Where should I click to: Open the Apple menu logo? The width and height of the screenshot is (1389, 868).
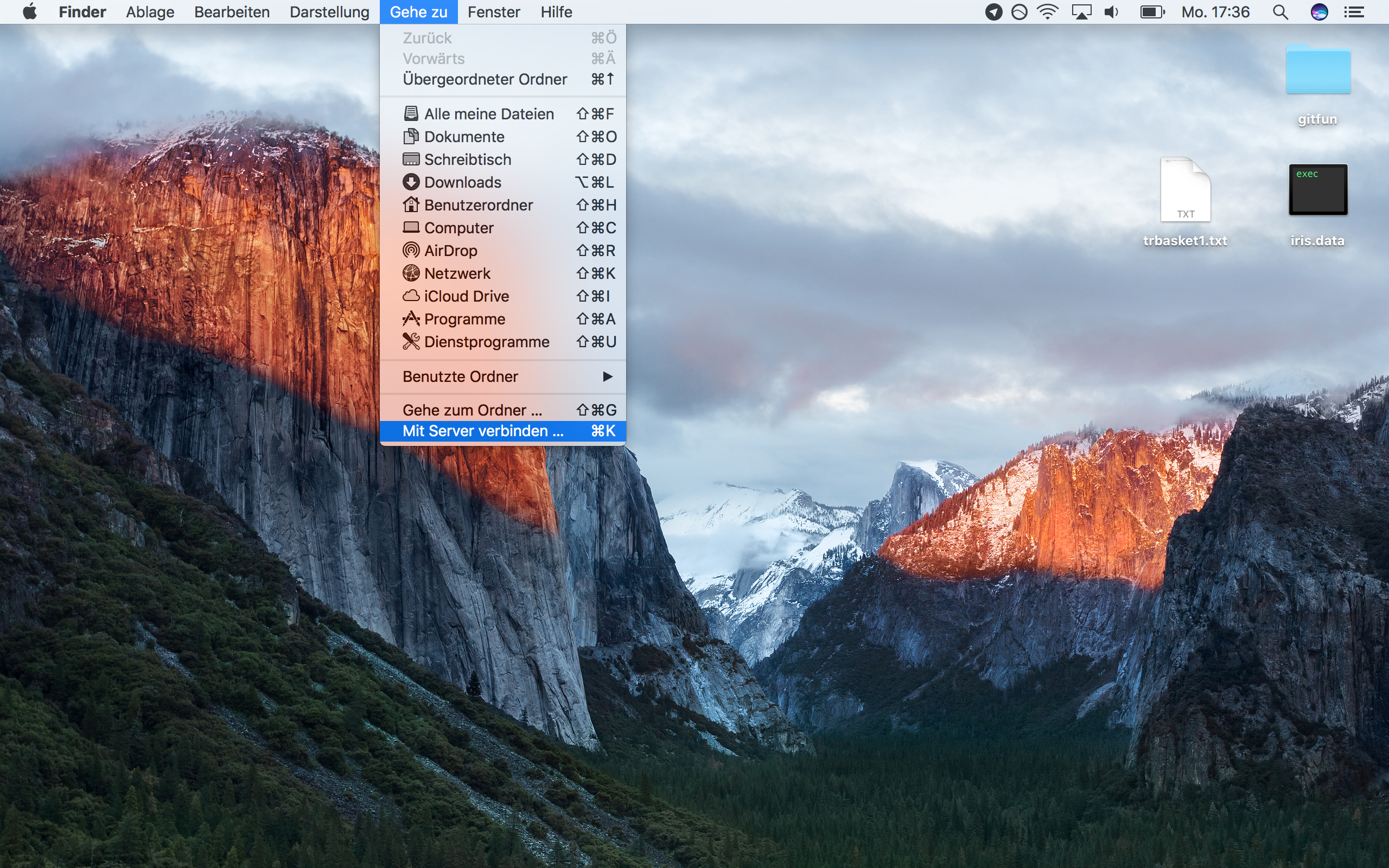(30, 11)
